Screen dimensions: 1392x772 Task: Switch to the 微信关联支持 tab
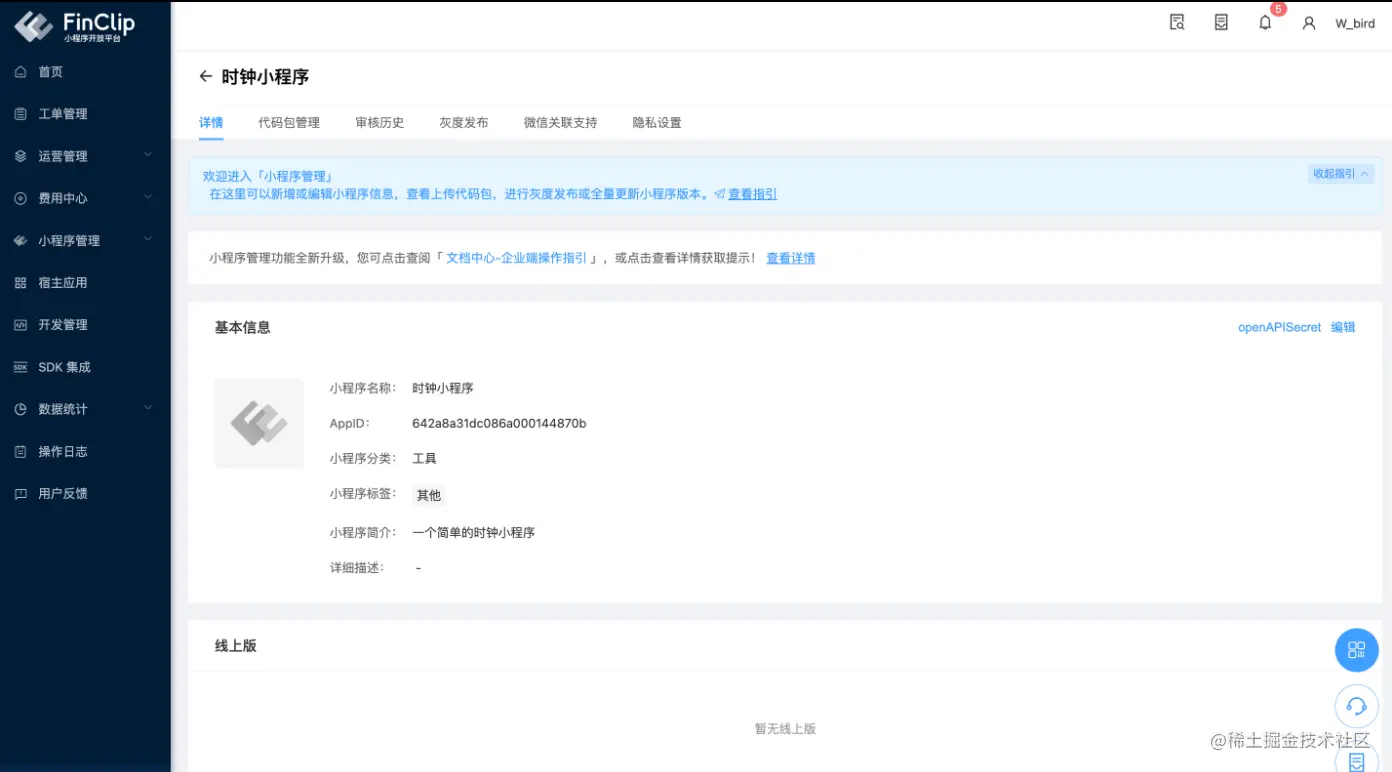click(x=560, y=123)
